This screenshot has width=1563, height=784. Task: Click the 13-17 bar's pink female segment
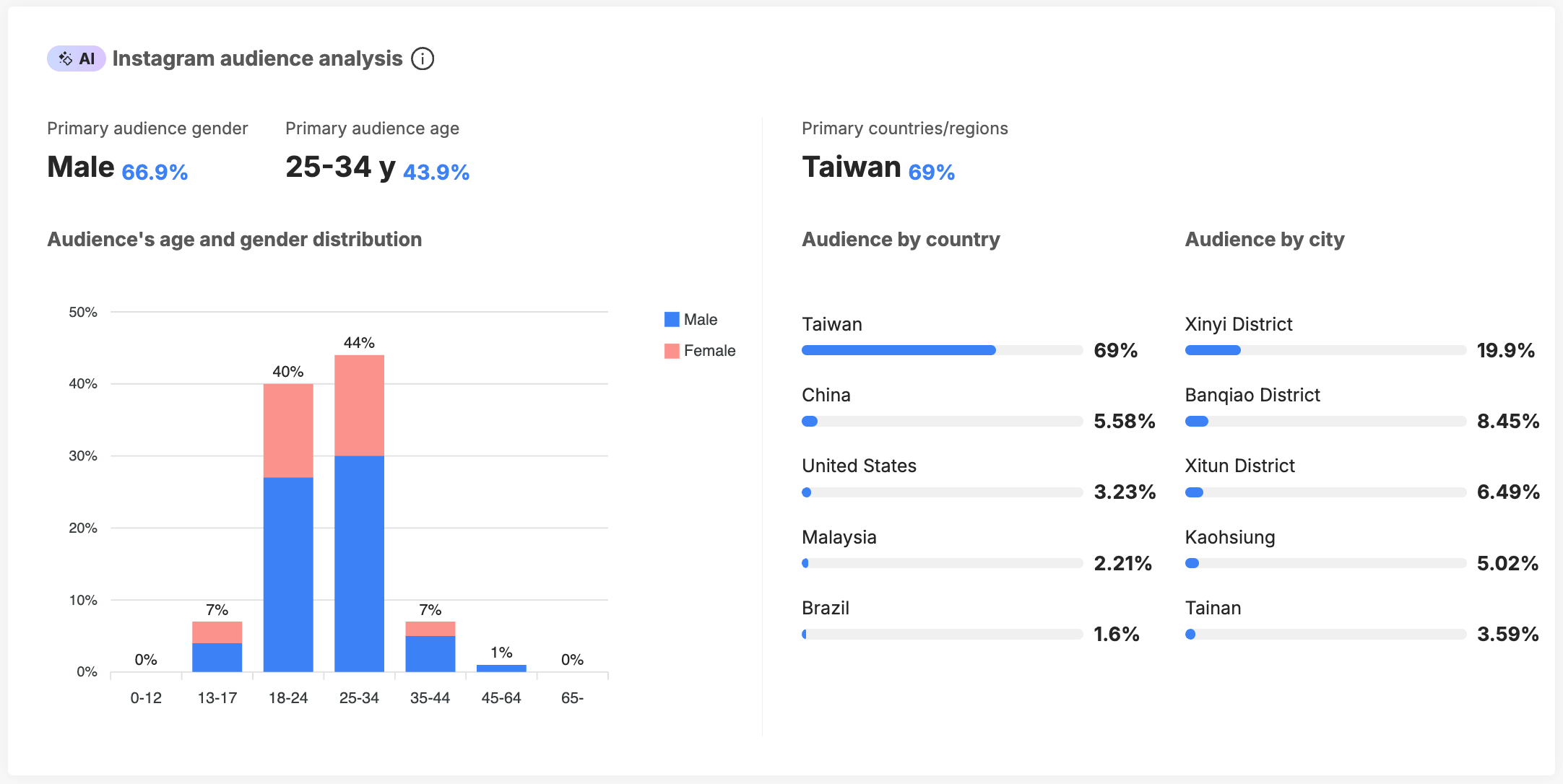click(x=217, y=632)
